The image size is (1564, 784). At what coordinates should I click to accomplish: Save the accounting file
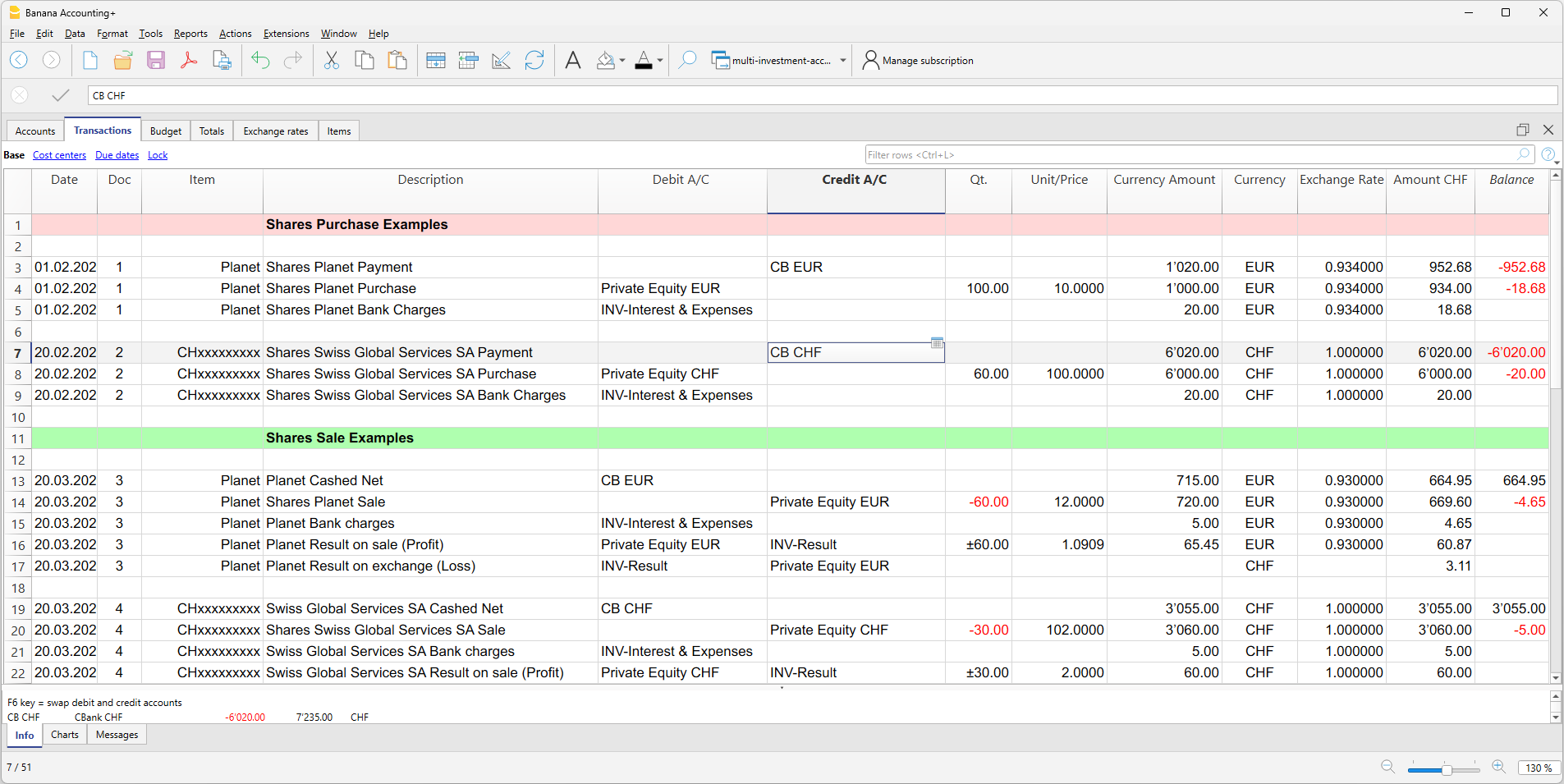156,60
